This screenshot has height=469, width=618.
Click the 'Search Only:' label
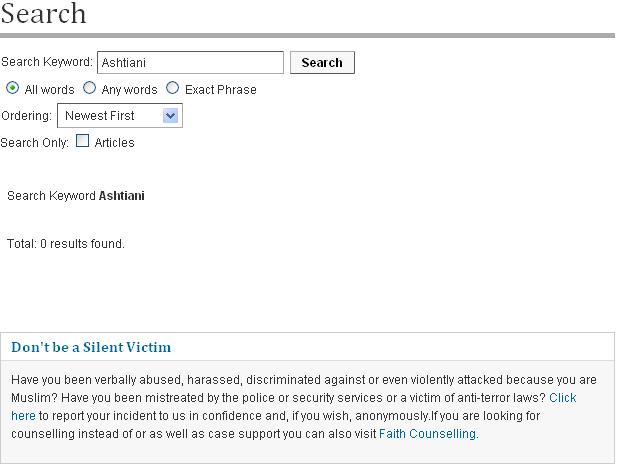tap(35, 143)
